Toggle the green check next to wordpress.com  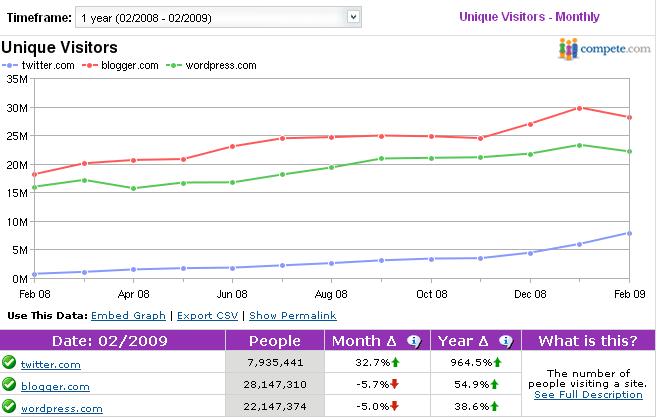tap(9, 406)
